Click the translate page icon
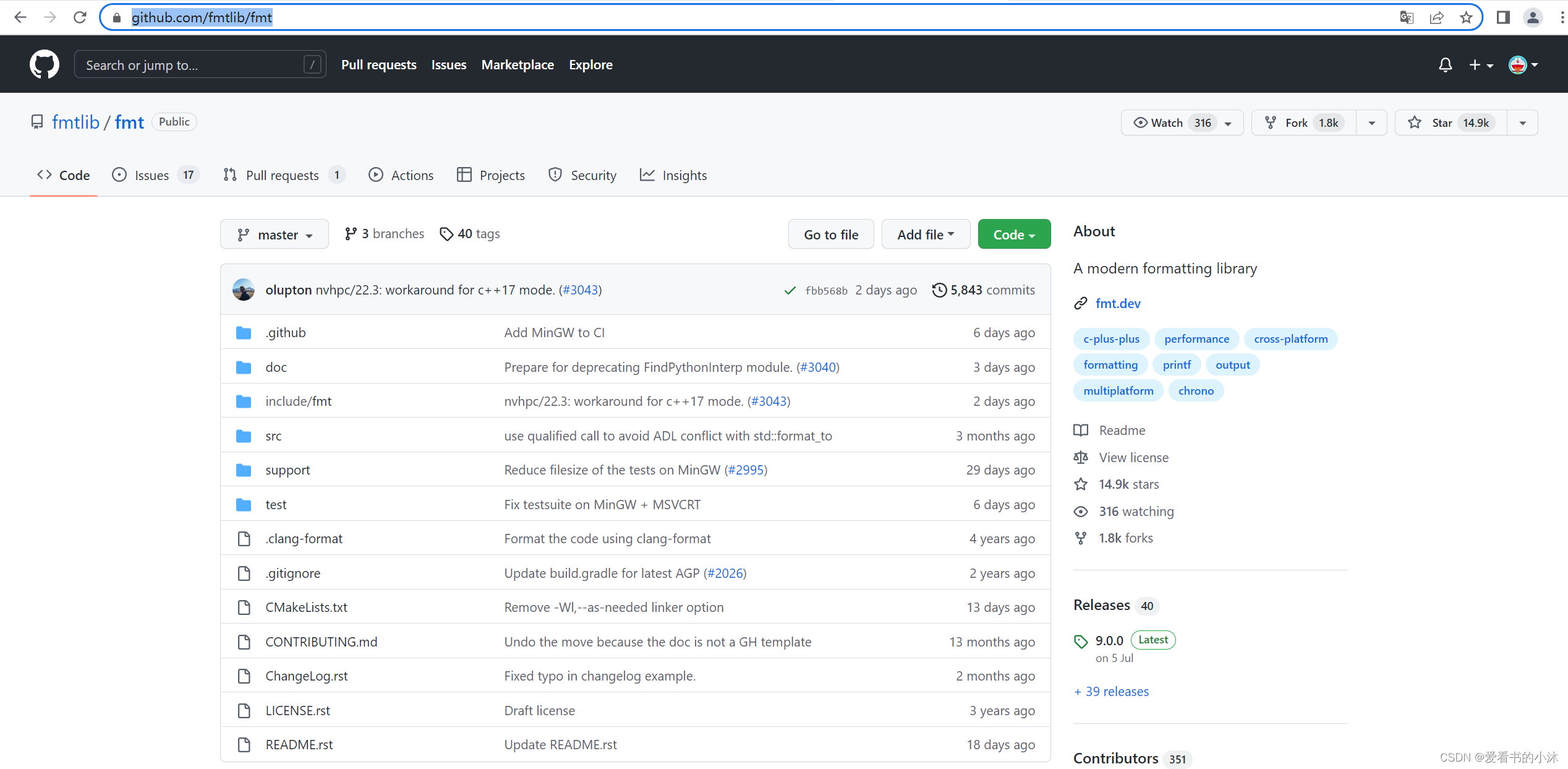This screenshot has width=1568, height=769. [x=1407, y=17]
